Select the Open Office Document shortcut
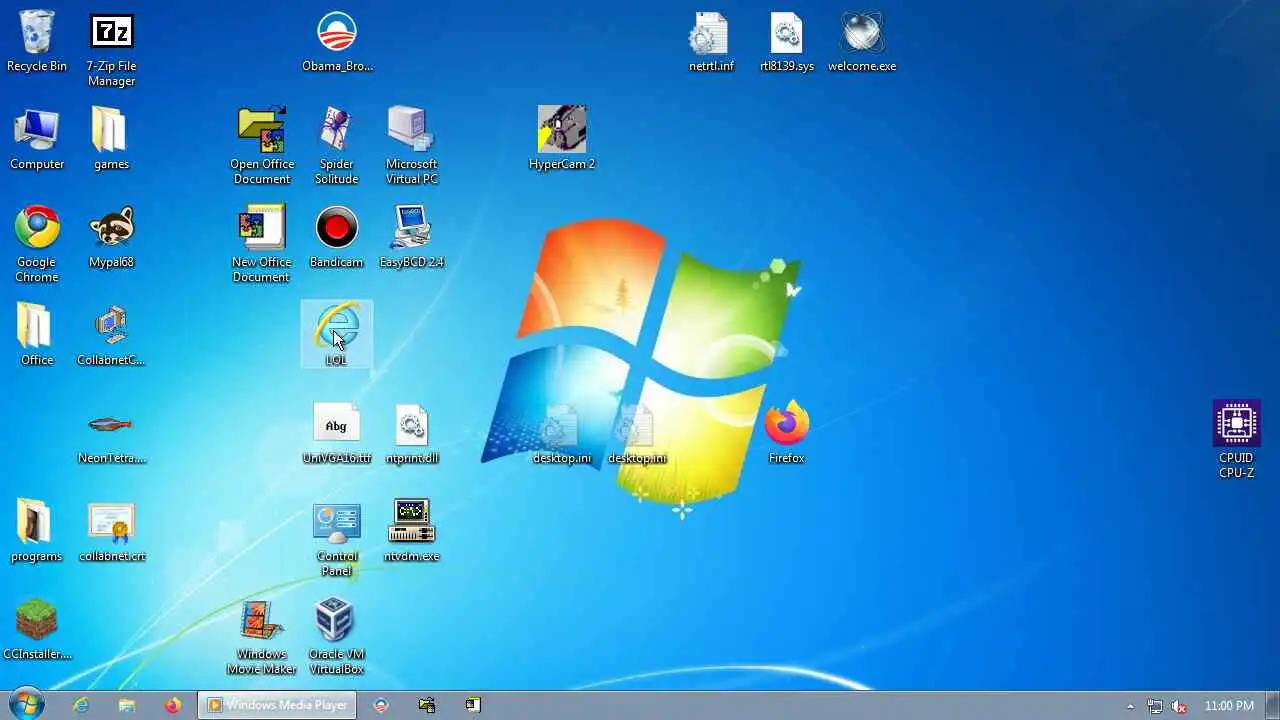The image size is (1280, 720). click(261, 147)
